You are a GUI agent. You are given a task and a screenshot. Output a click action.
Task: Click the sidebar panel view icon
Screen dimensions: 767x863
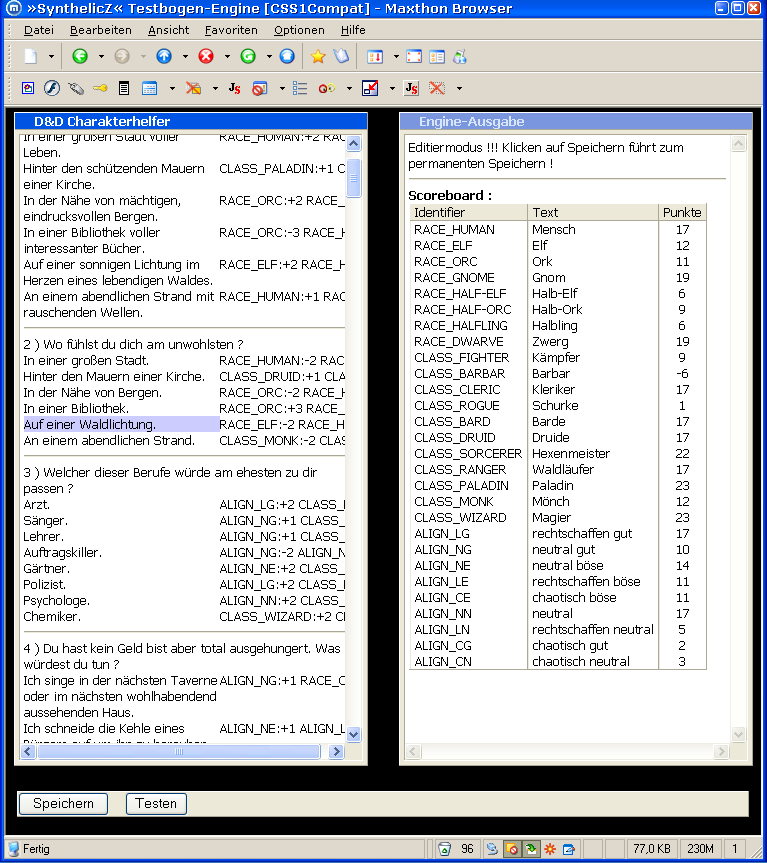coord(437,56)
